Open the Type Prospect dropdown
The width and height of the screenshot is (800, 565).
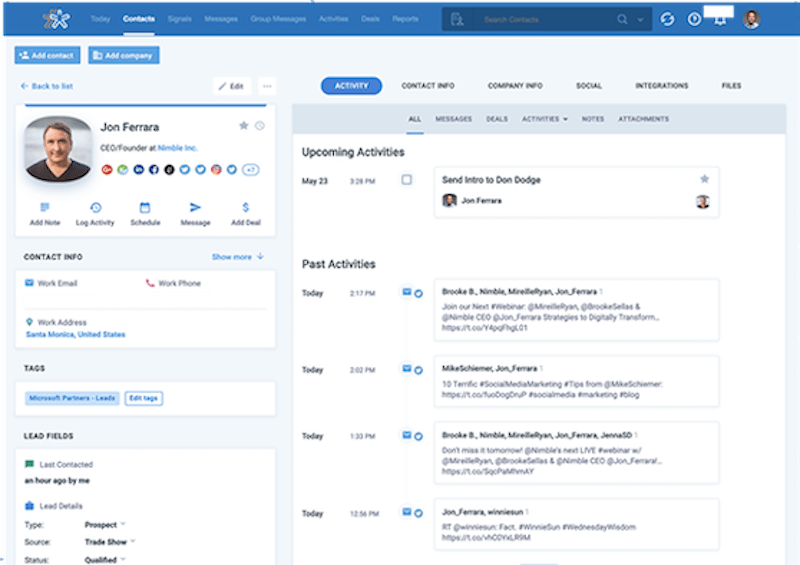(105, 525)
